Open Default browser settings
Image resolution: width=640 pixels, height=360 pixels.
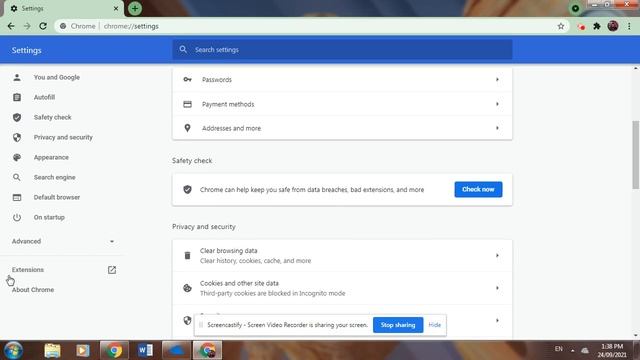[x=57, y=197]
